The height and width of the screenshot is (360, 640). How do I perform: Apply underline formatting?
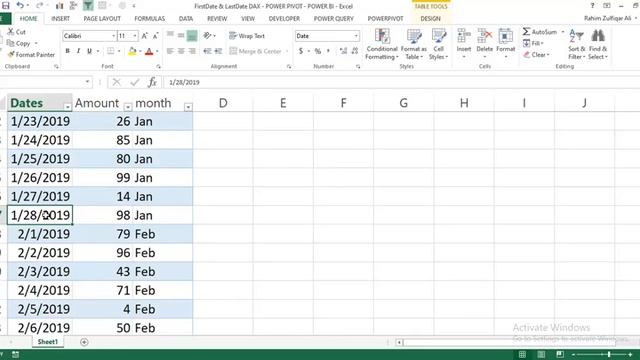pos(89,51)
